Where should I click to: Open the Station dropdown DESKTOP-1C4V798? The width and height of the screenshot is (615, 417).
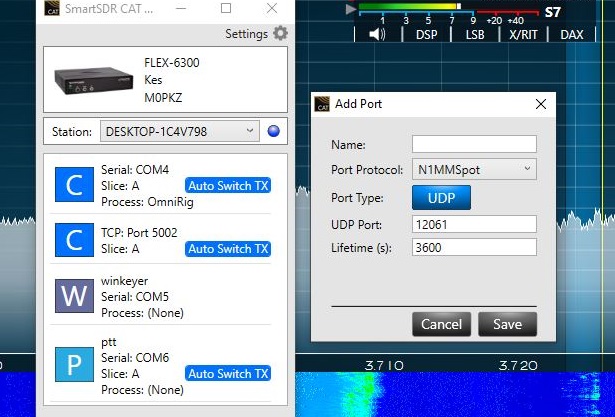click(x=180, y=131)
